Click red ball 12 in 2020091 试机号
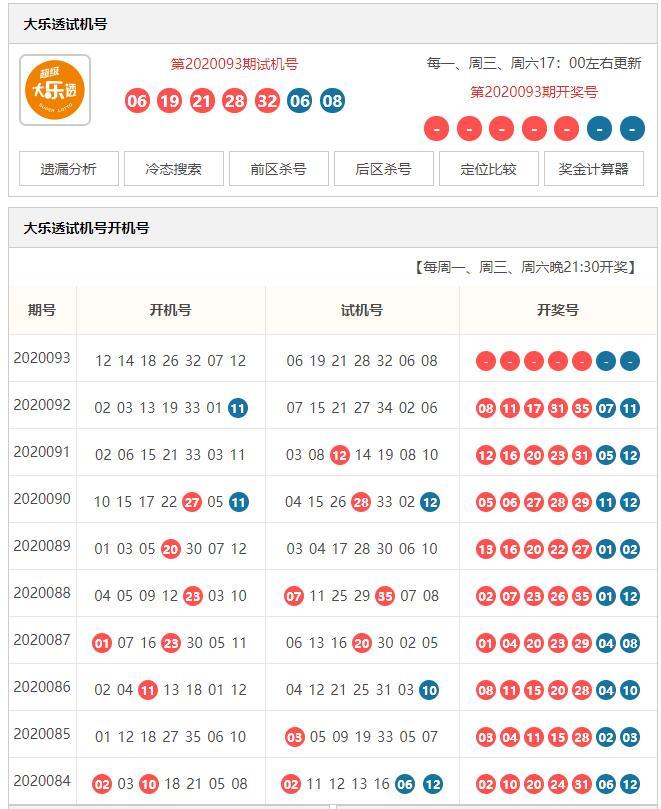661x809 pixels. coord(340,455)
